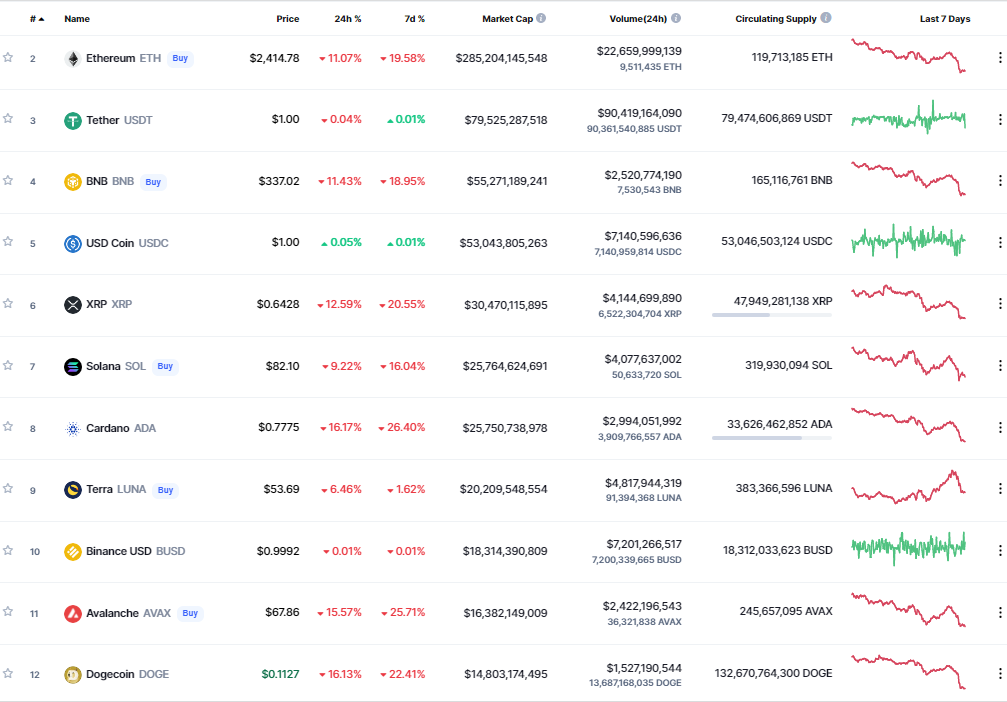The width and height of the screenshot is (1007, 702).
Task: Add BNB to watchlist star
Action: point(8,180)
